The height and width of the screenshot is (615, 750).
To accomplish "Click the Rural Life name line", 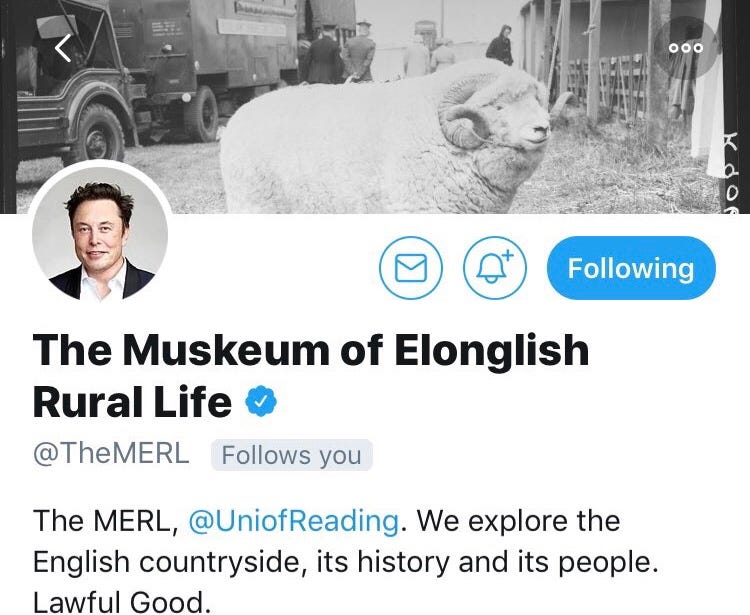I will click(x=132, y=402).
